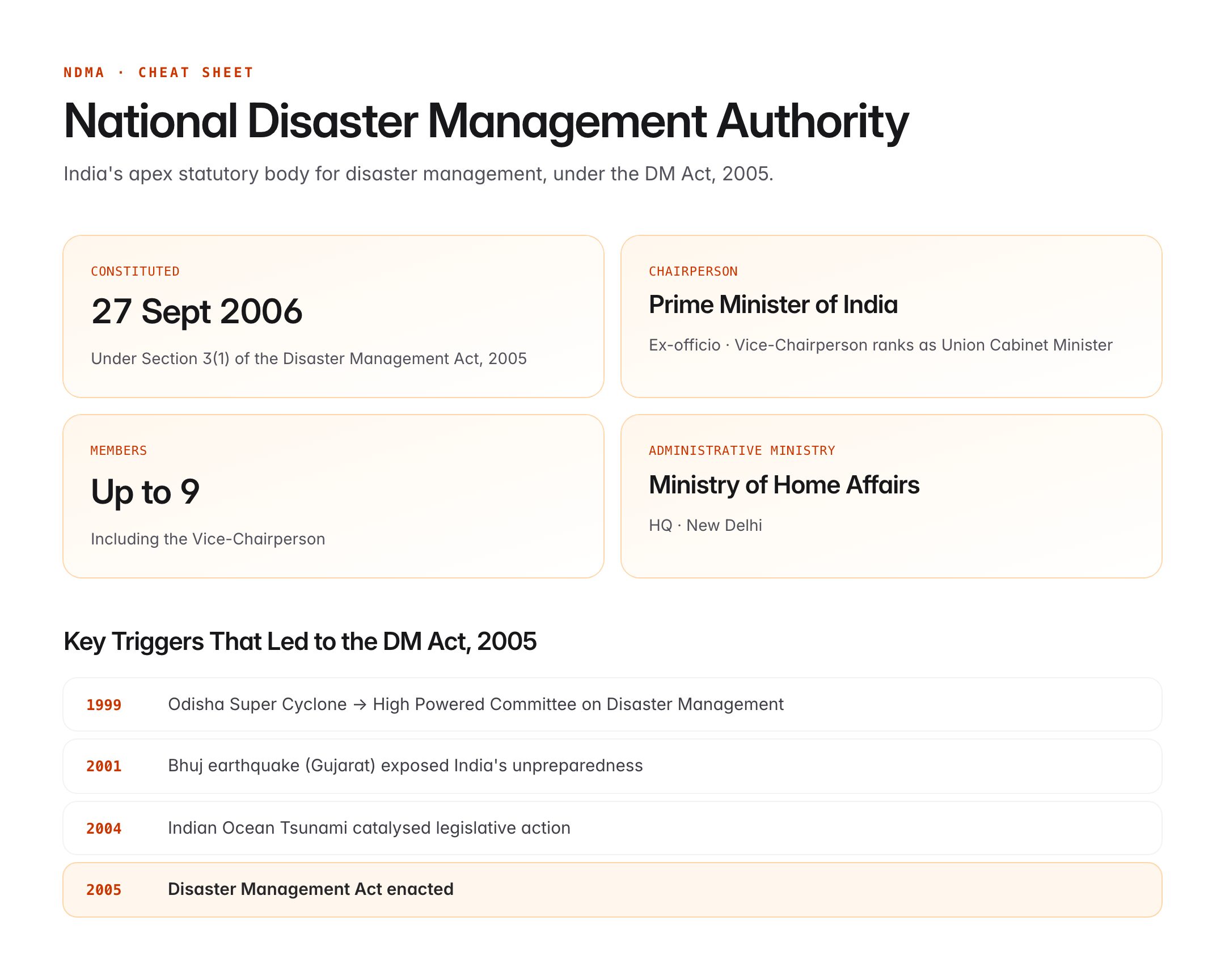Select the HQ · New Delhi text
The height and width of the screenshot is (980, 1225).
tap(706, 525)
